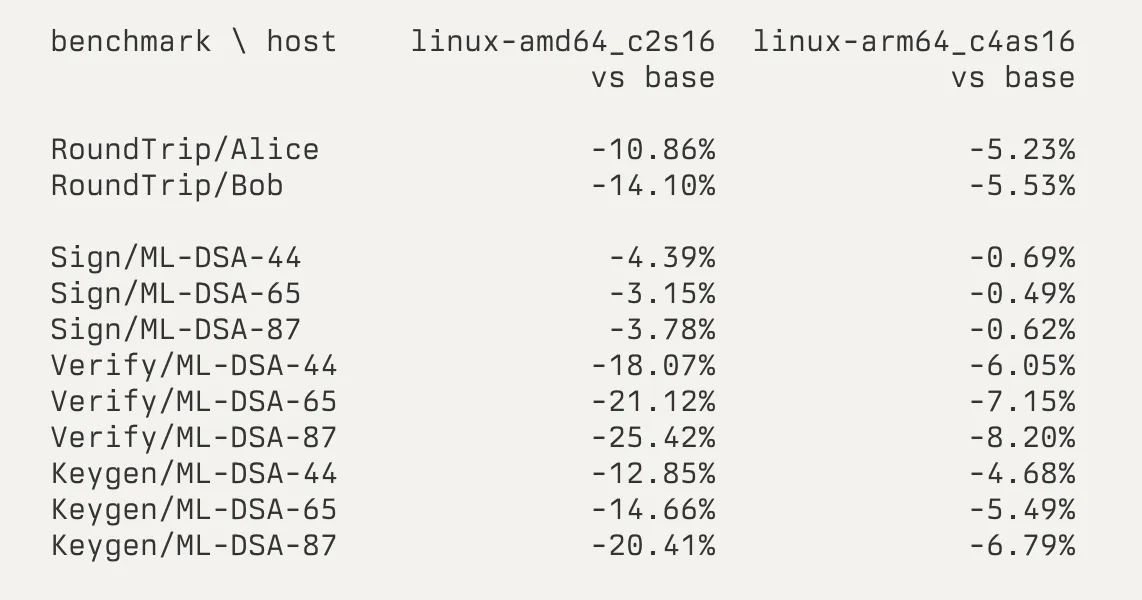Click the Verify/ML-DSA-87 benchmark label
1142x600 pixels.
click(194, 438)
